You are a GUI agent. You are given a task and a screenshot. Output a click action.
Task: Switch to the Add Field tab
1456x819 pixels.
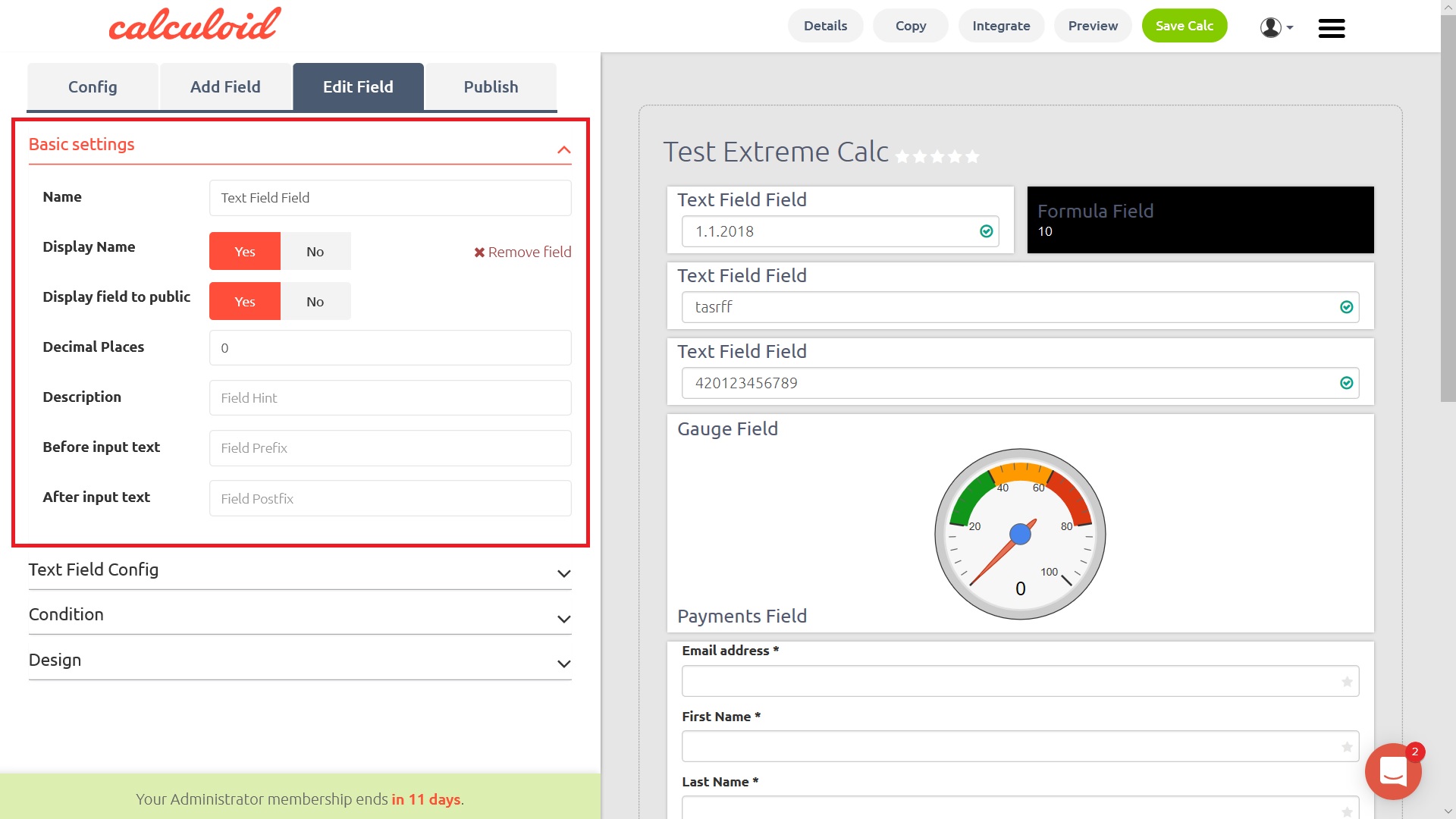tap(225, 87)
